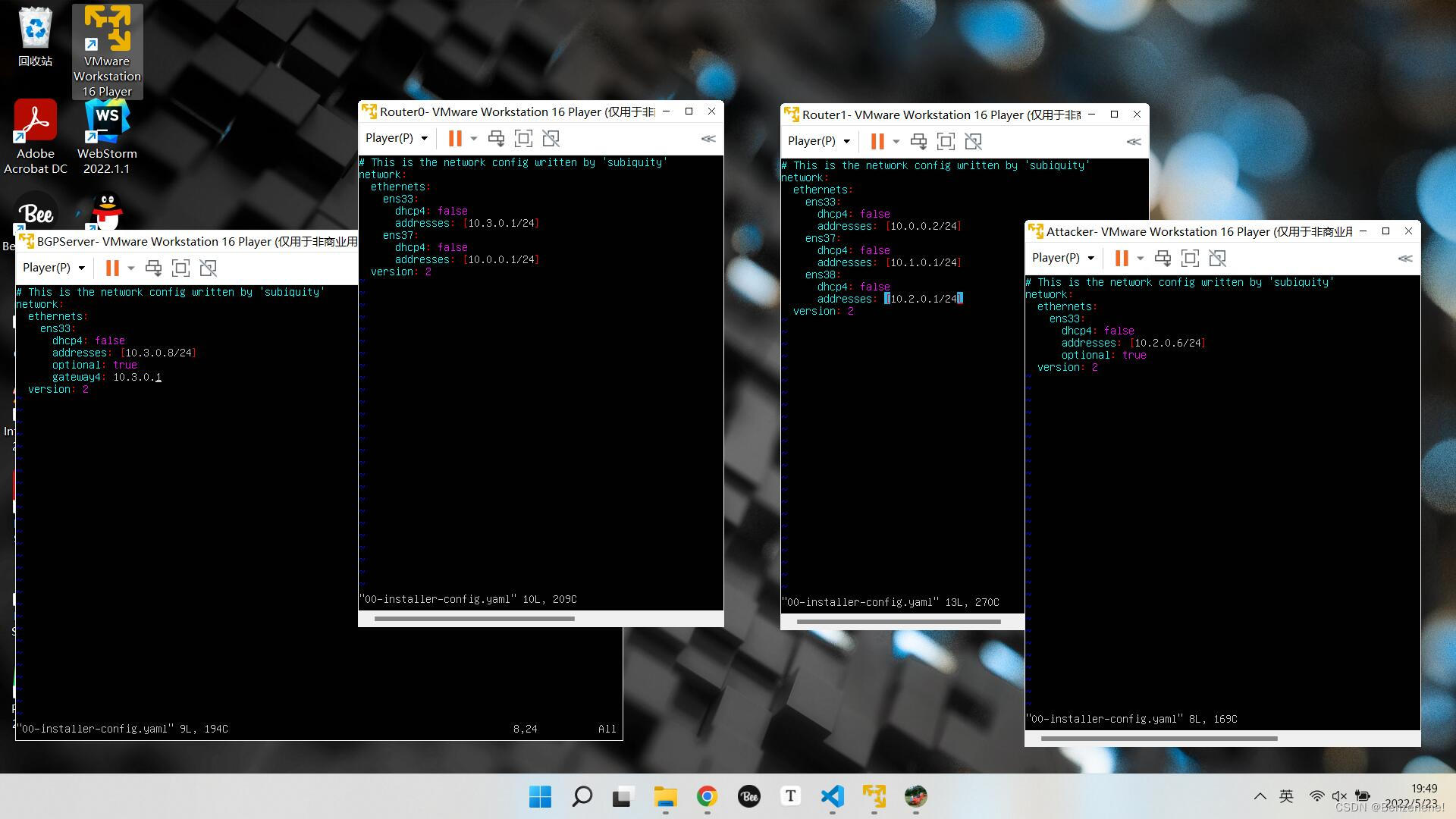1456x819 pixels.
Task: Pause the Router1 virtual machine
Action: pos(877,141)
